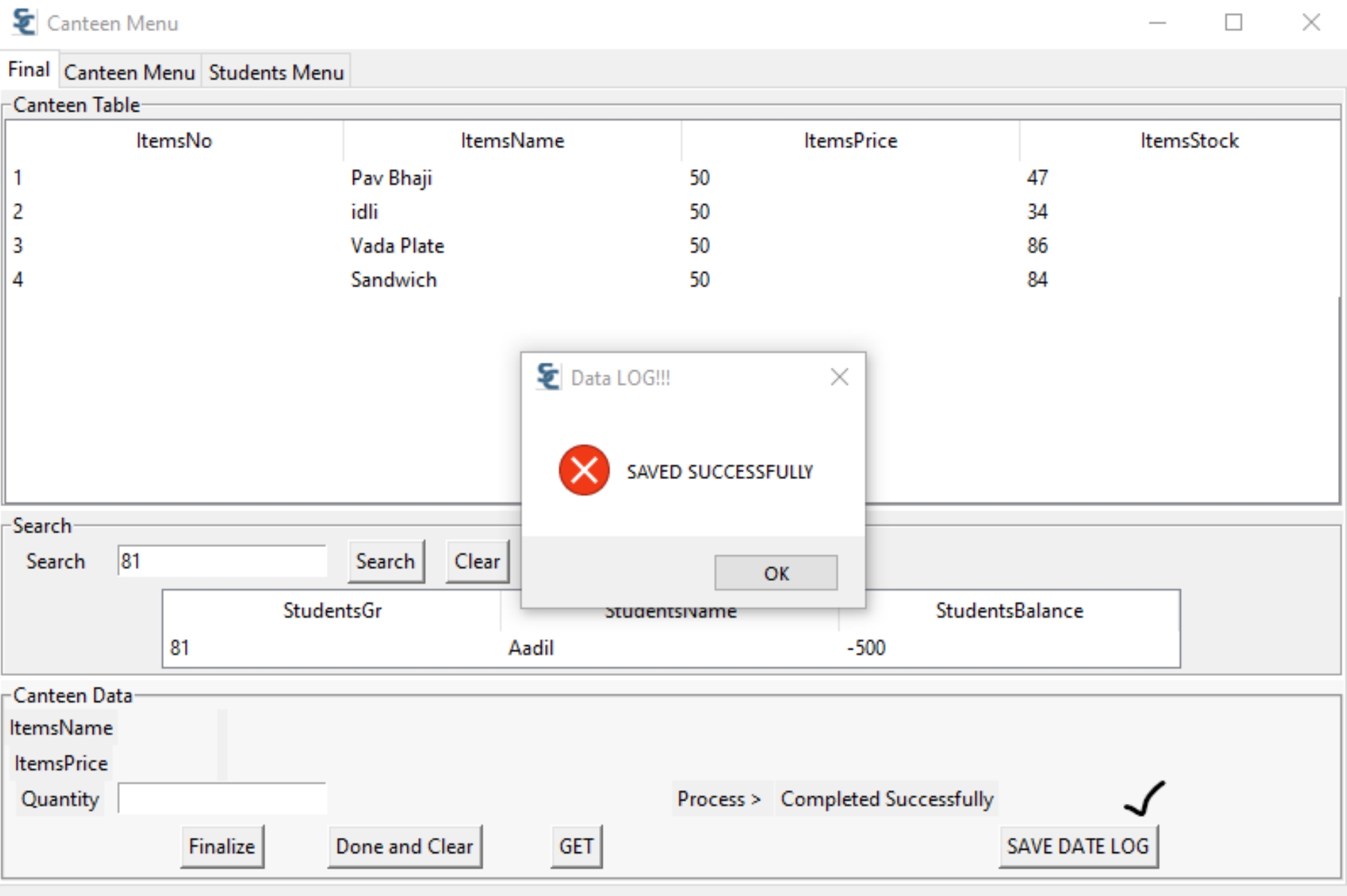
Task: Click the Canteen Menu app icon in title bar
Action: coord(25,23)
